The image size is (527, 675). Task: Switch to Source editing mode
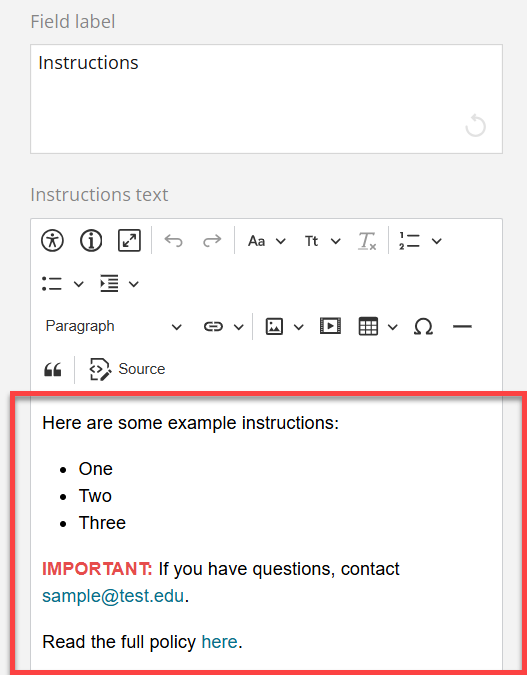[x=127, y=369]
